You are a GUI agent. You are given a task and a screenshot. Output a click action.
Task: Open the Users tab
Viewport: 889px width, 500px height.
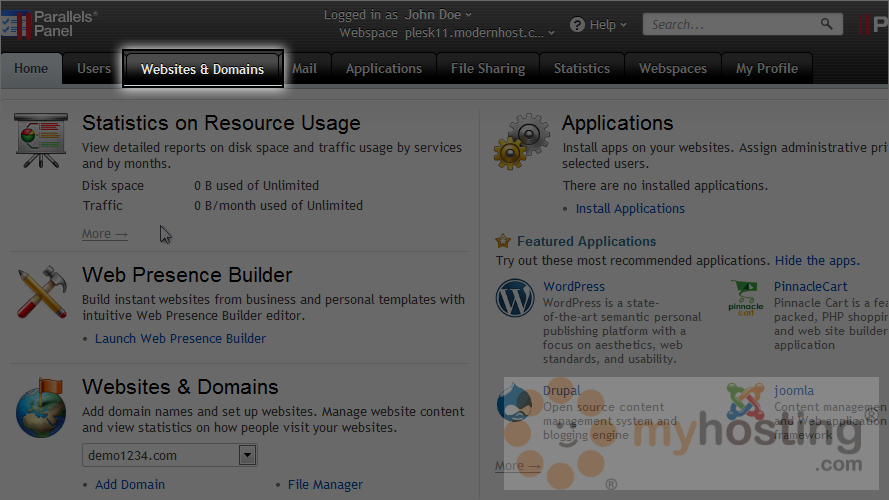[94, 69]
